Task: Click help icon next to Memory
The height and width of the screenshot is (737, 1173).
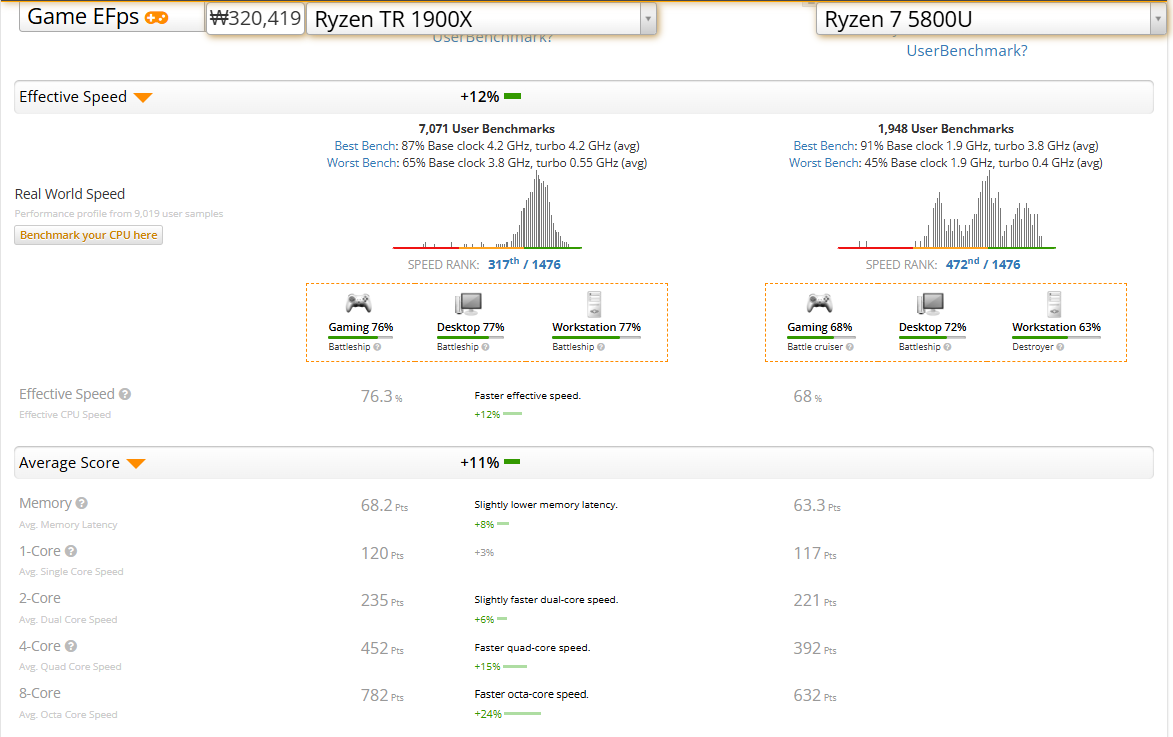Action: 82,504
